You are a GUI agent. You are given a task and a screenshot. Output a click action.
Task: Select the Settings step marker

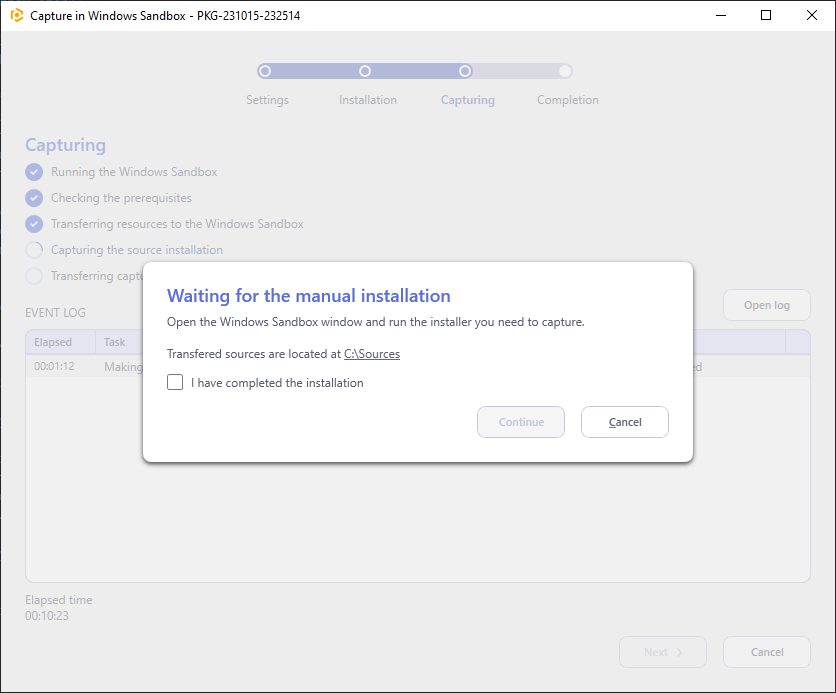pyautogui.click(x=265, y=71)
